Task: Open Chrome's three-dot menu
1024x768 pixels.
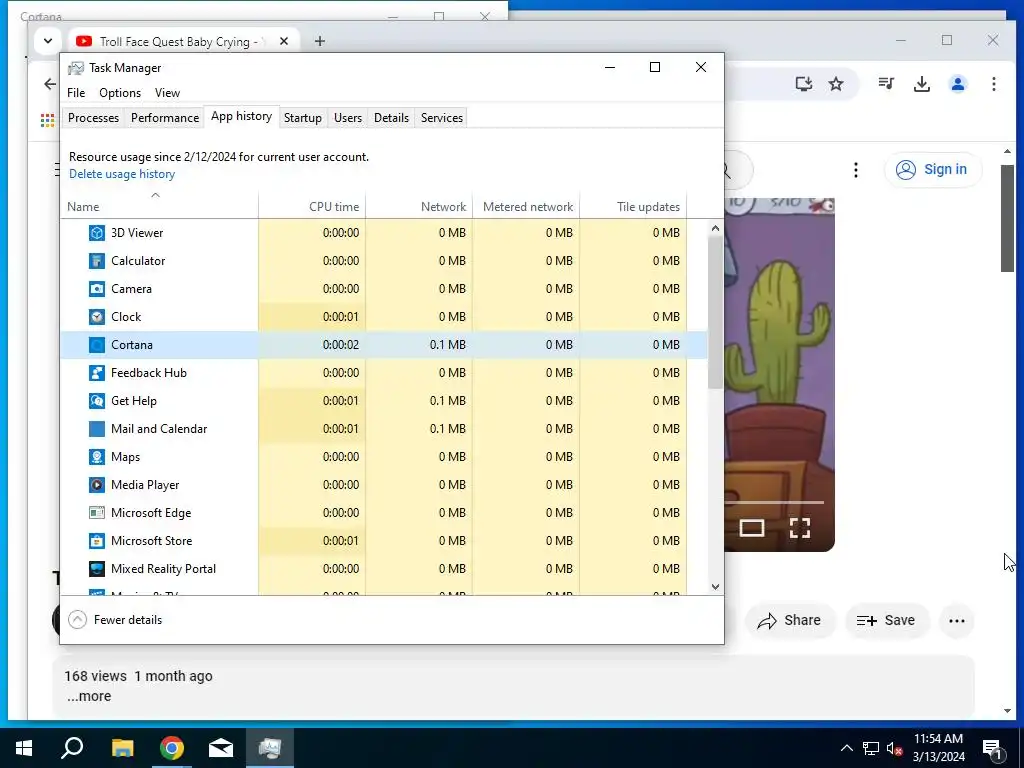Action: [x=993, y=84]
